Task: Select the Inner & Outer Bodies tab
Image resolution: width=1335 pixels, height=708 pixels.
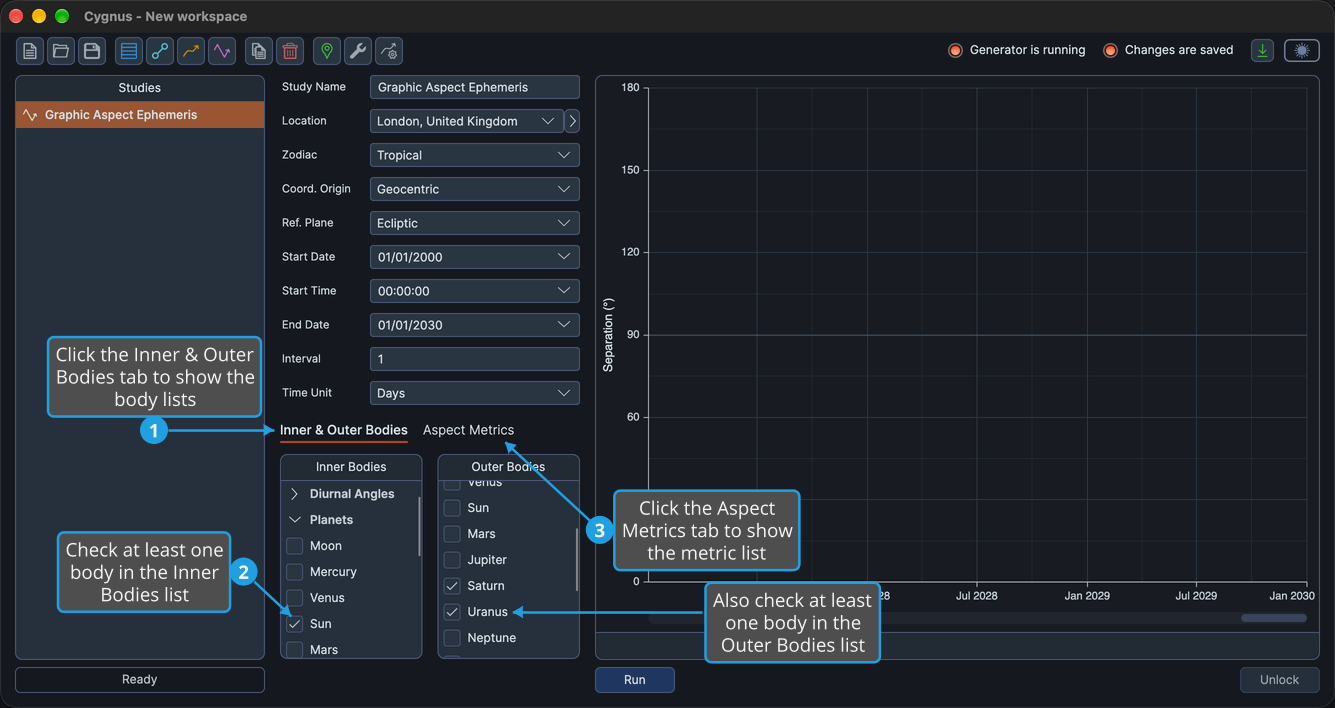Action: 344,430
